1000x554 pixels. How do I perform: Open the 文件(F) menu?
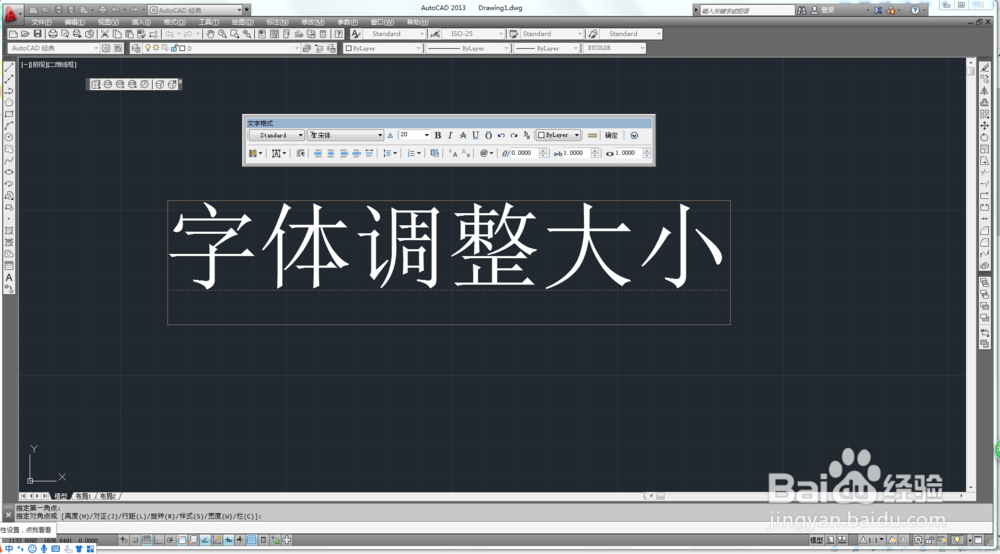(41, 22)
